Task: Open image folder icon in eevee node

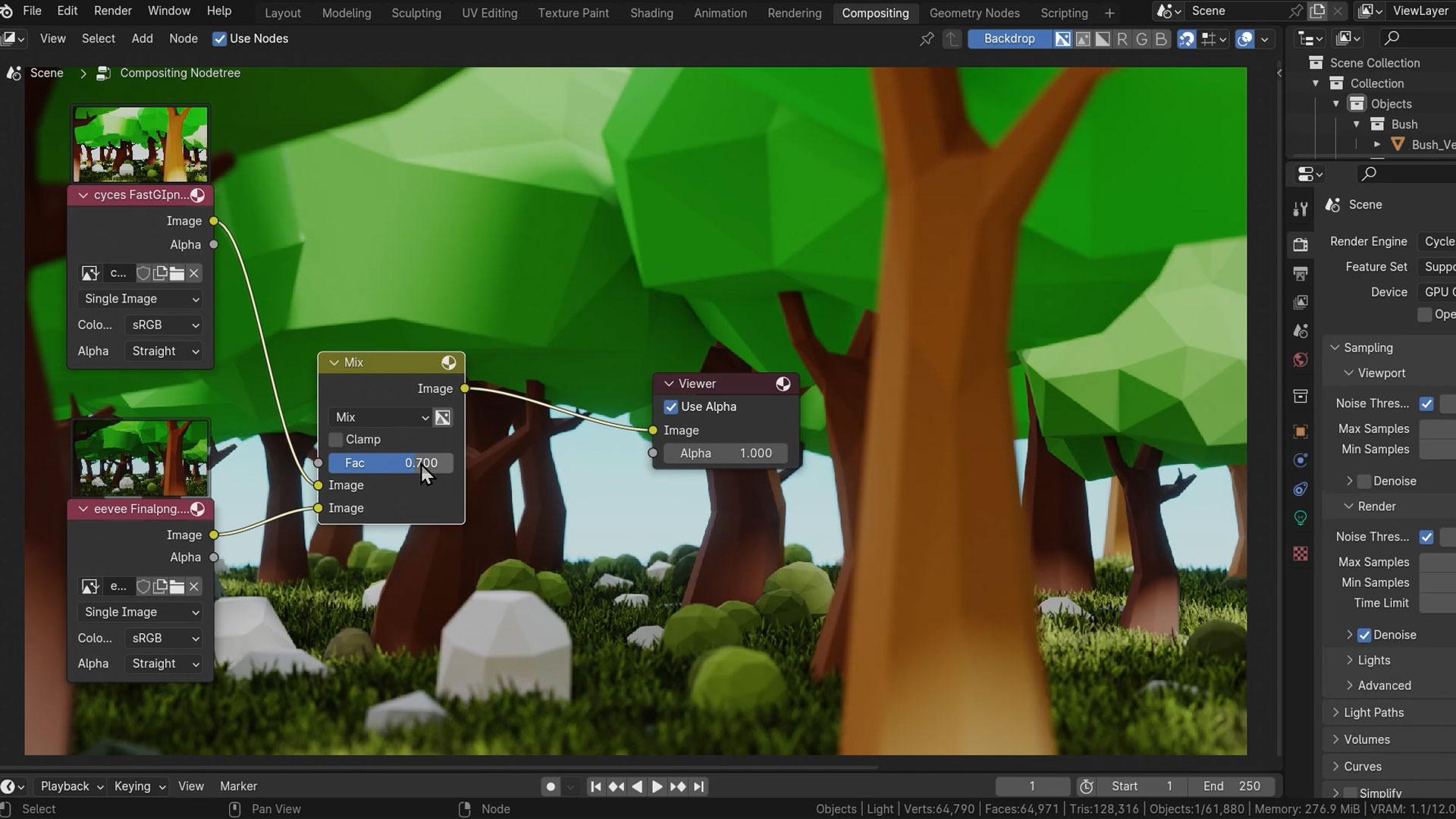Action: pos(177,586)
